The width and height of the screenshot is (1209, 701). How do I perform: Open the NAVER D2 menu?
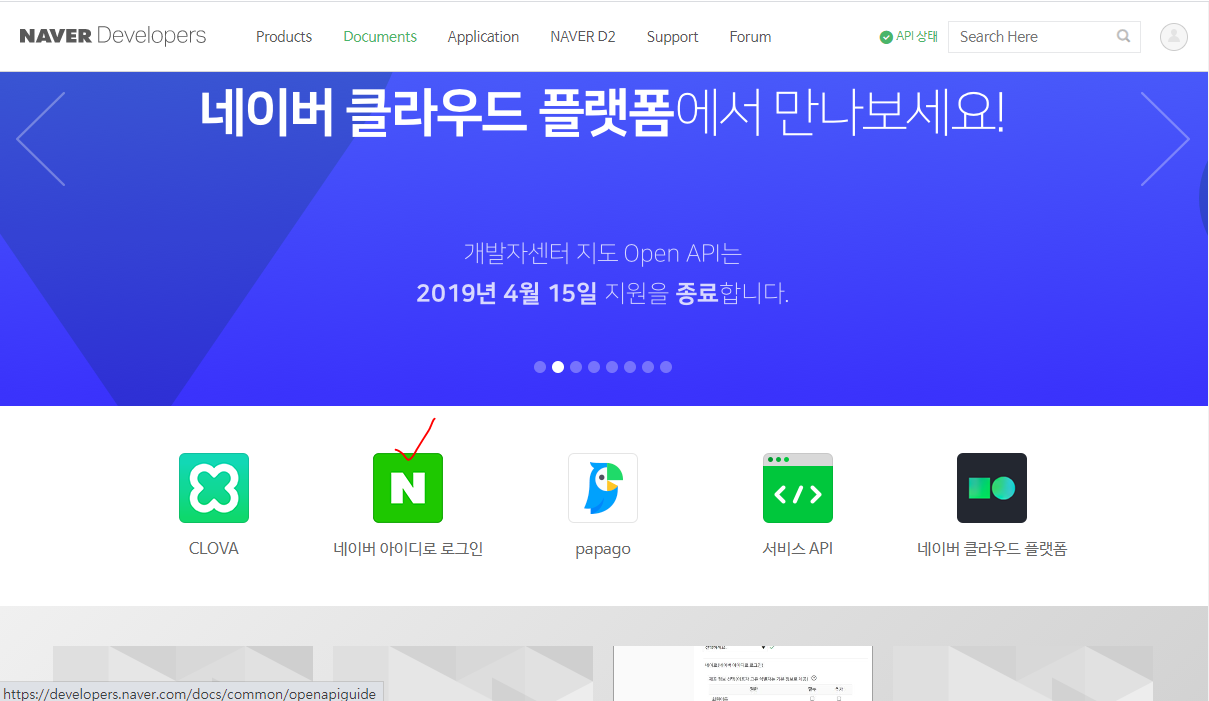583,37
